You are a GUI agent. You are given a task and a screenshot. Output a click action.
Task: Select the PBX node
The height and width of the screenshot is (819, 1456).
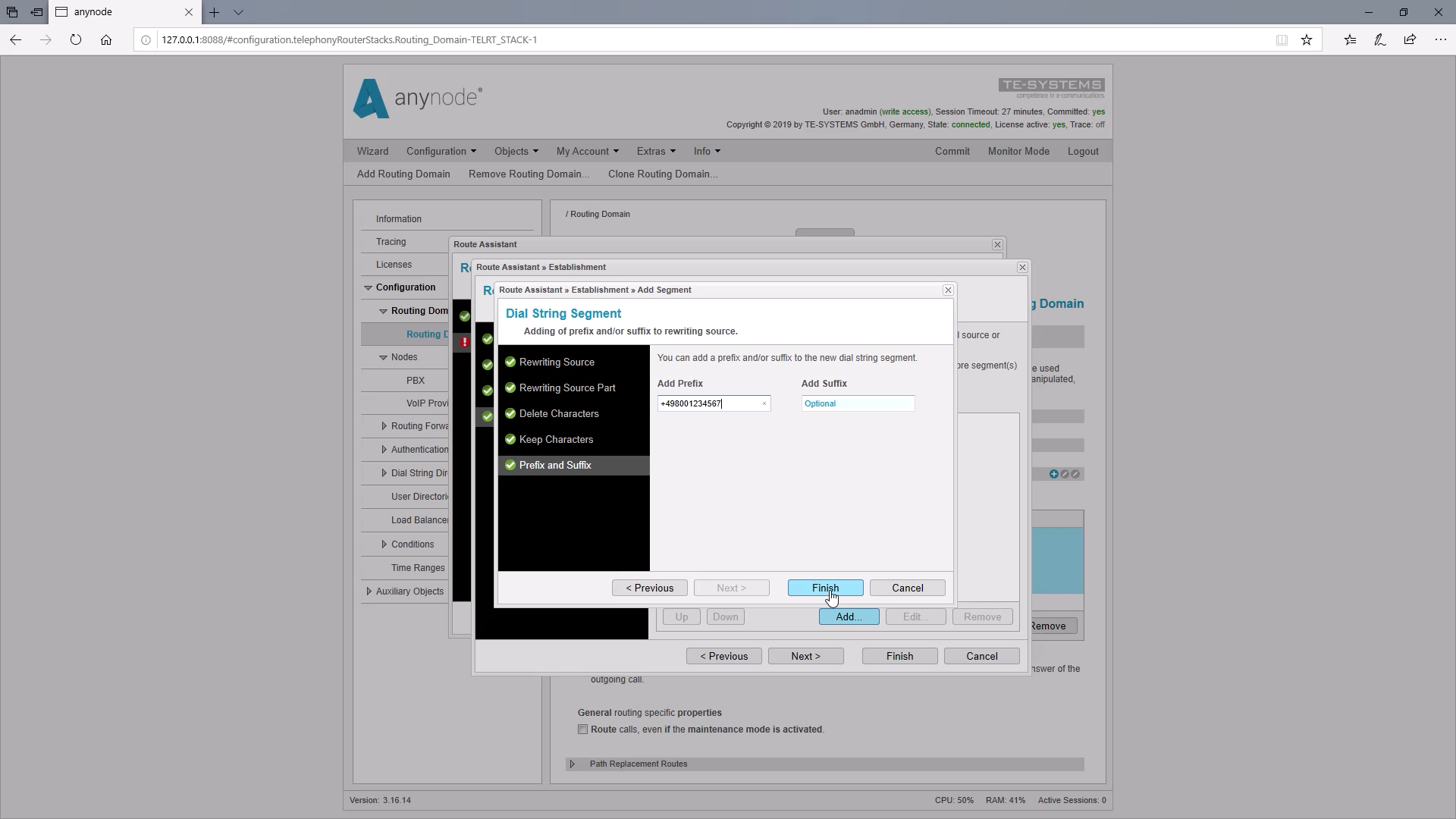(x=416, y=381)
